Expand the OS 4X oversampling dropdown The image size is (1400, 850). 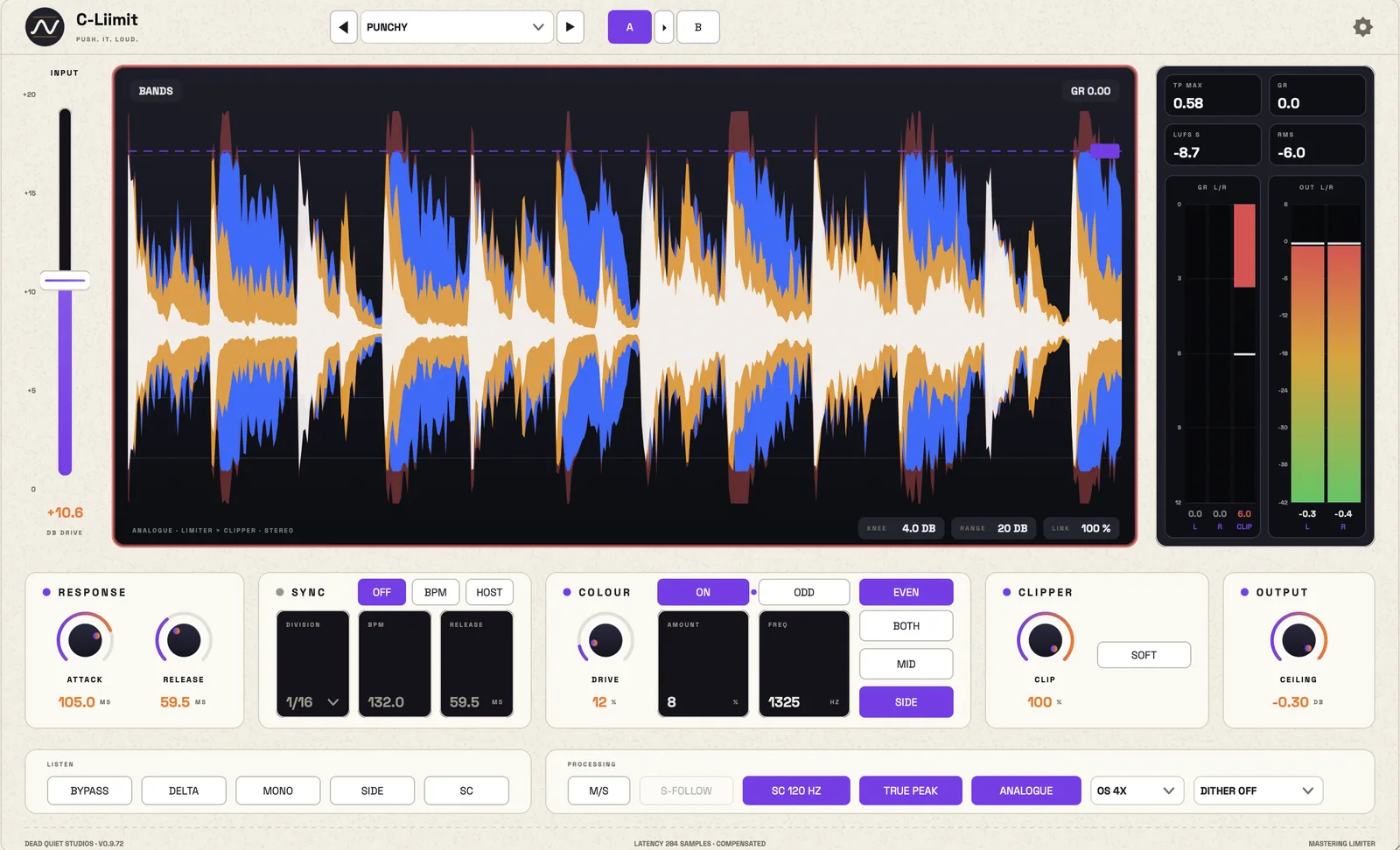click(1137, 791)
